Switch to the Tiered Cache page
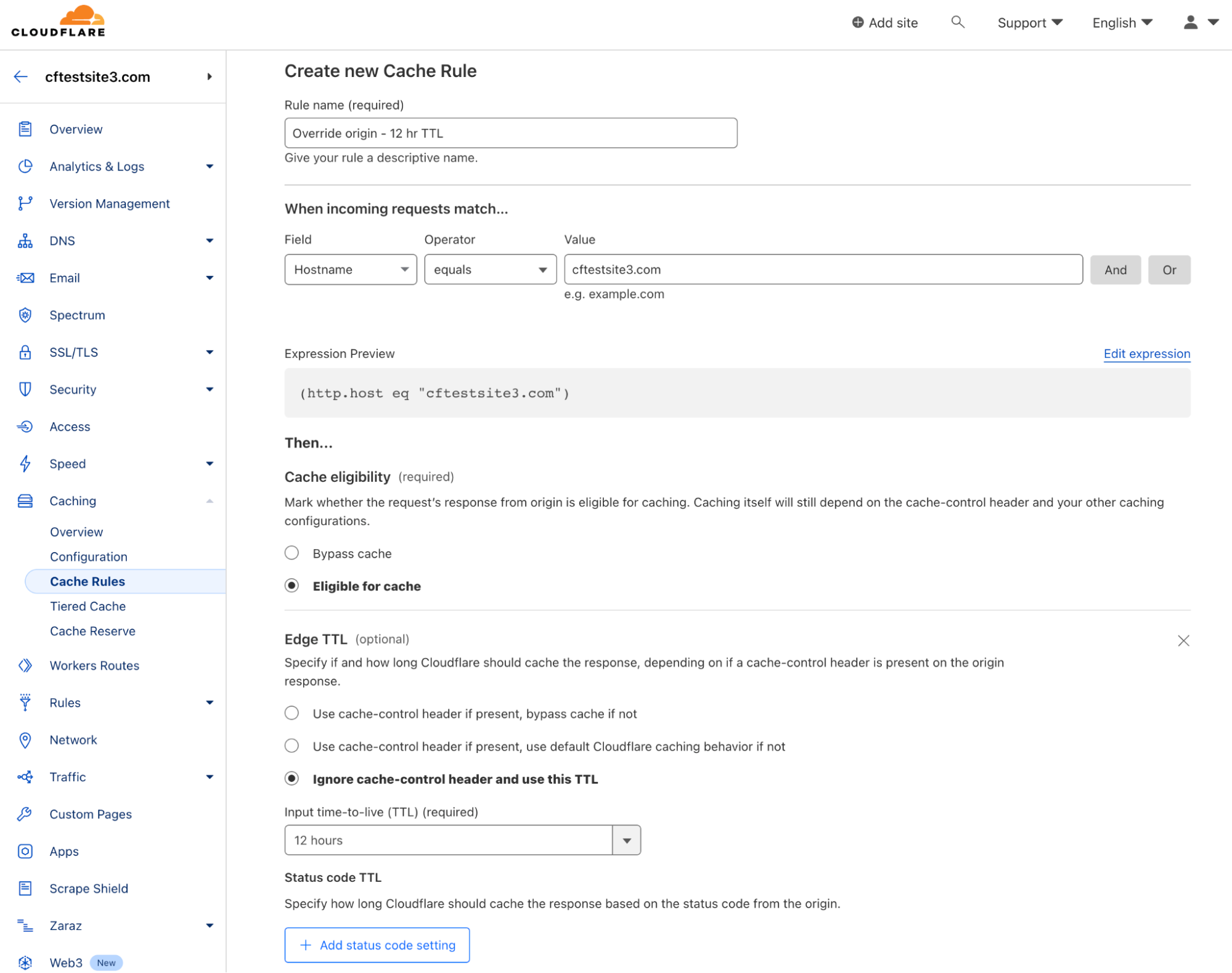The height and width of the screenshot is (973, 1232). 88,606
